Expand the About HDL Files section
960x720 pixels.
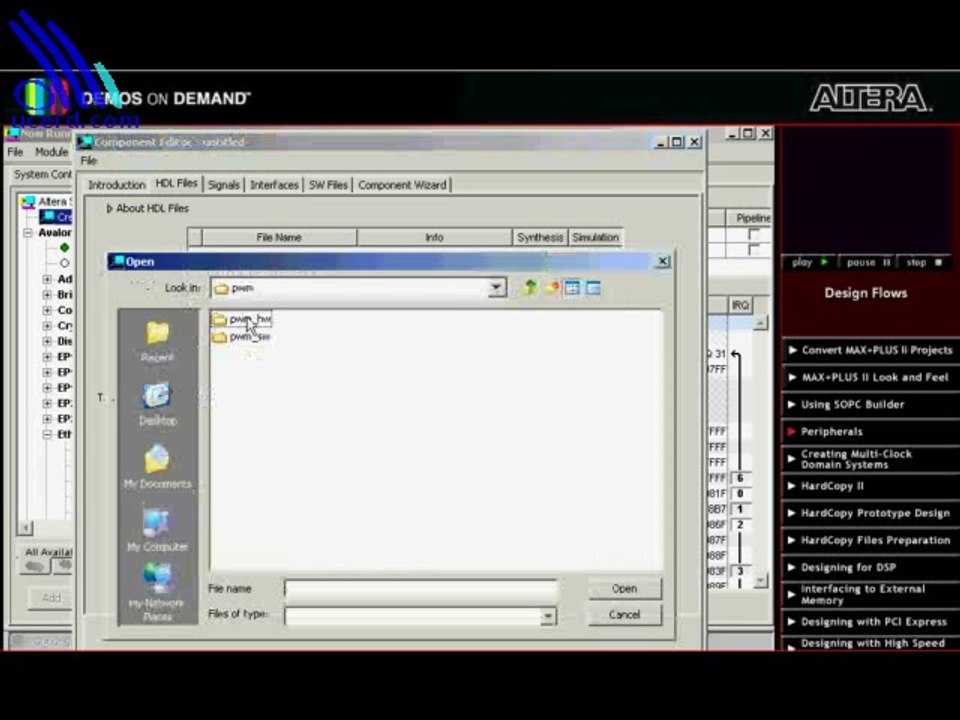click(x=110, y=209)
